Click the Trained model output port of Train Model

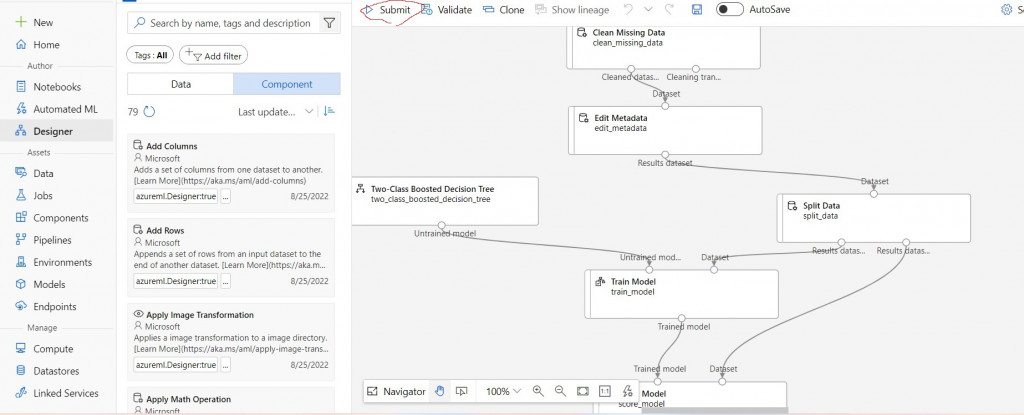(682, 318)
